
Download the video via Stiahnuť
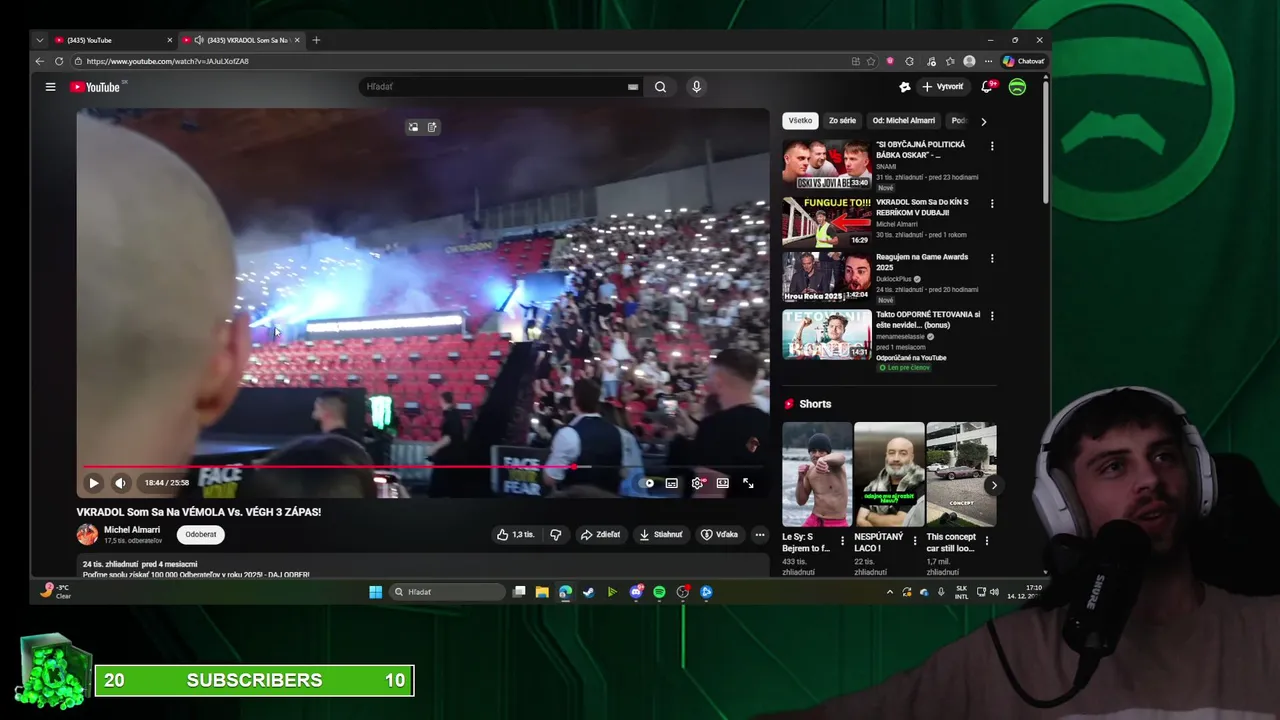[661, 534]
